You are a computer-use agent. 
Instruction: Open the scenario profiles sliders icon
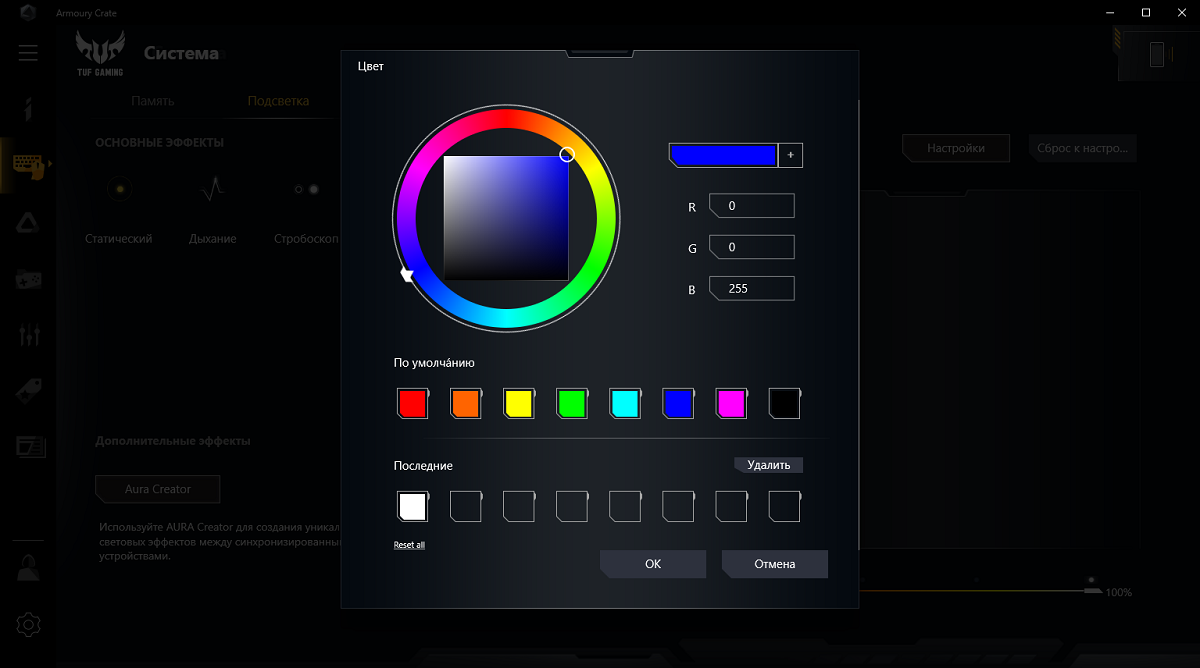click(x=28, y=335)
